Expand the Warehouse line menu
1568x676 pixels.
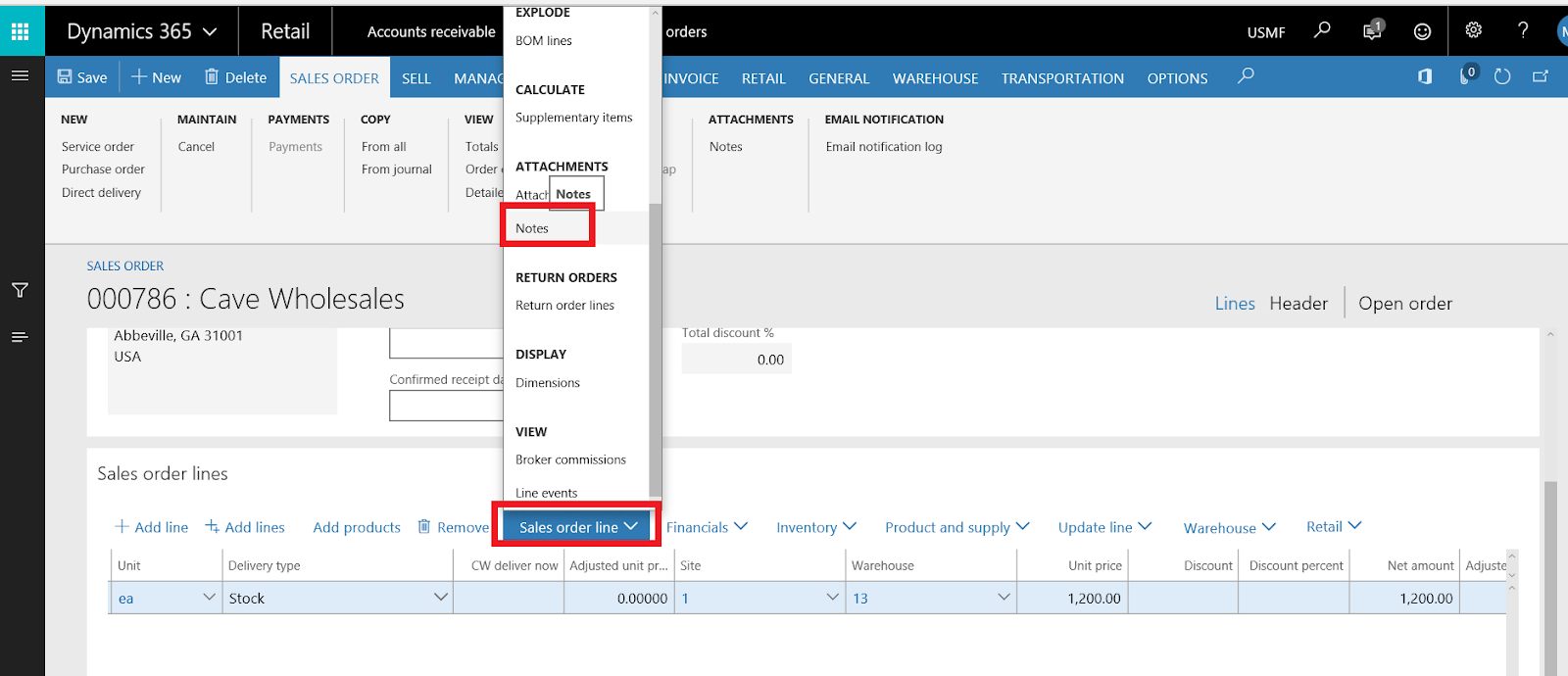pos(1230,528)
